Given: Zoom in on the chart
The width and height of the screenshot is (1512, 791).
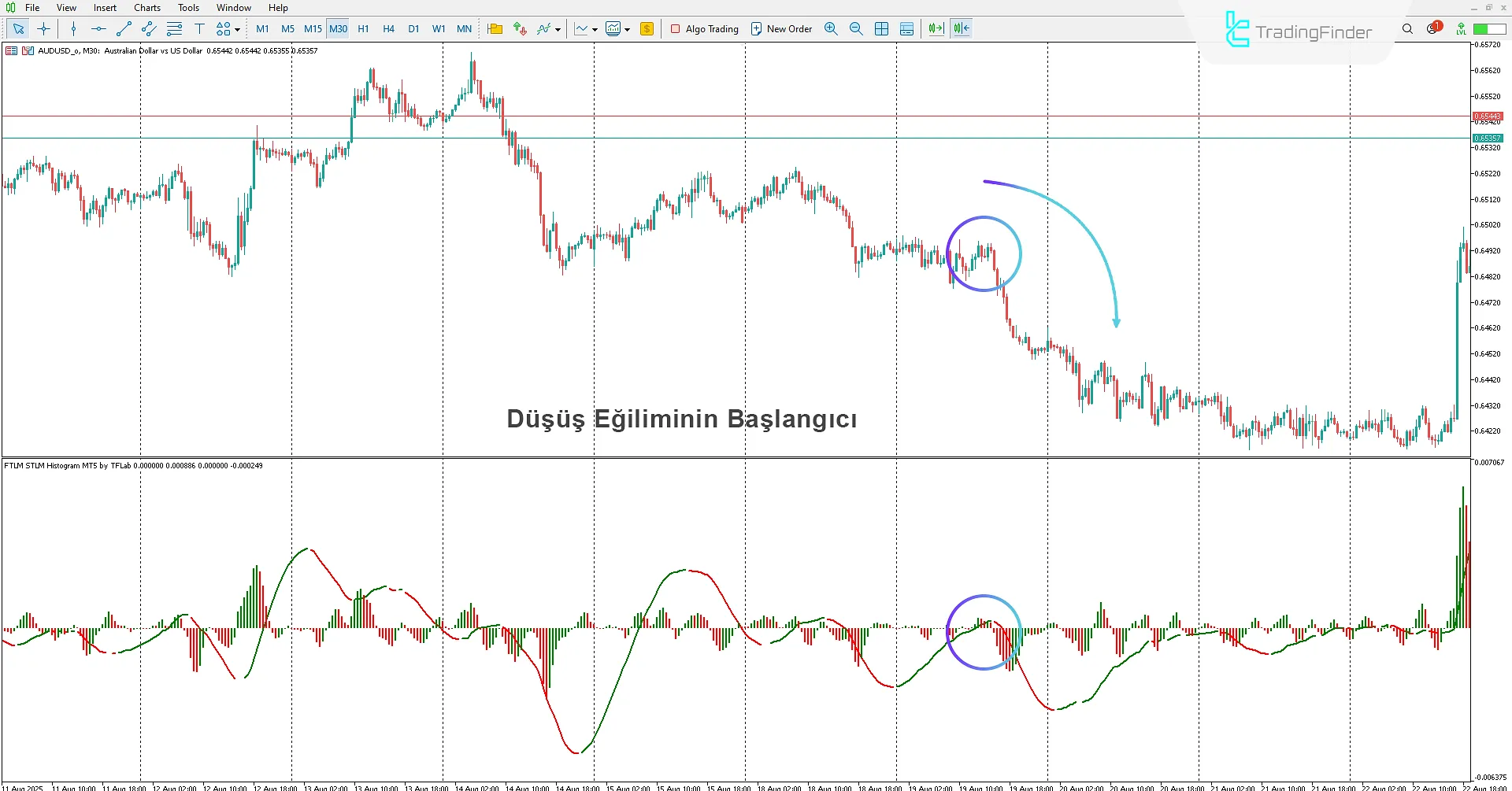Looking at the screenshot, I should pos(831,28).
